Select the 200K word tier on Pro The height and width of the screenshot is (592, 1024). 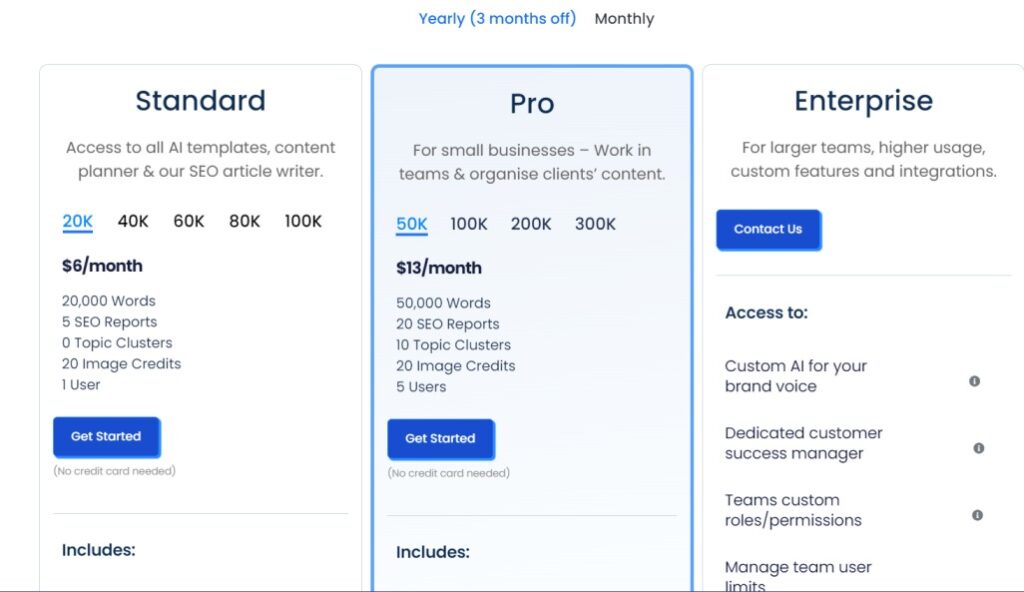(x=531, y=224)
